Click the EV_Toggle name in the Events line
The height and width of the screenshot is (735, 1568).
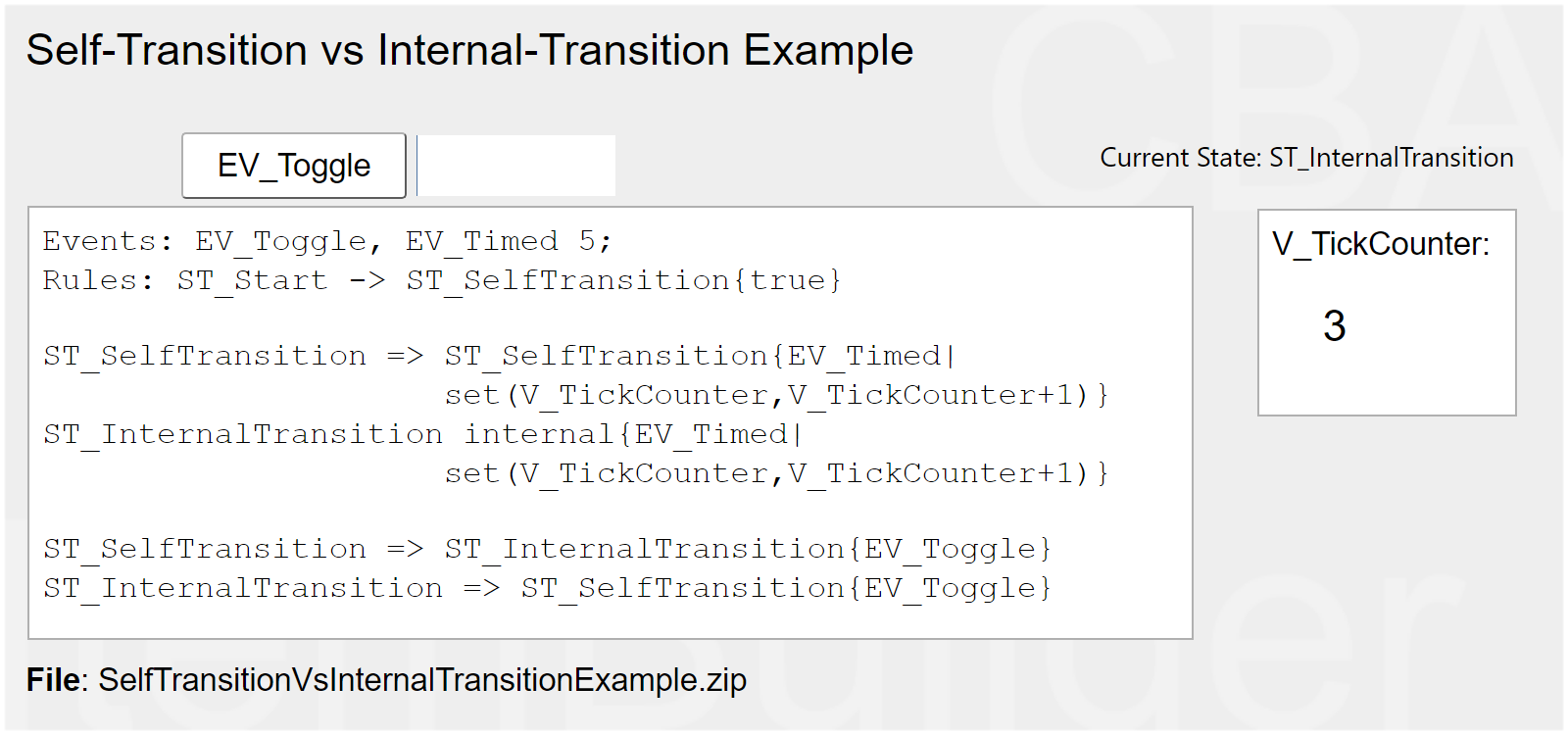point(280,241)
